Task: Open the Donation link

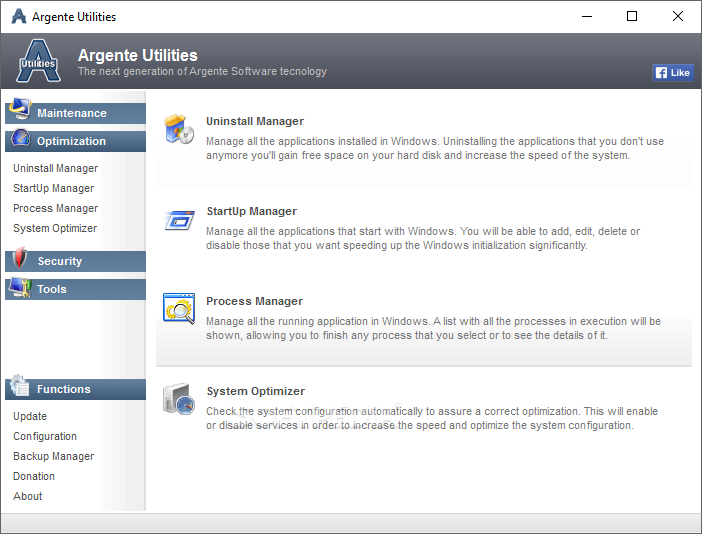Action: (x=34, y=476)
